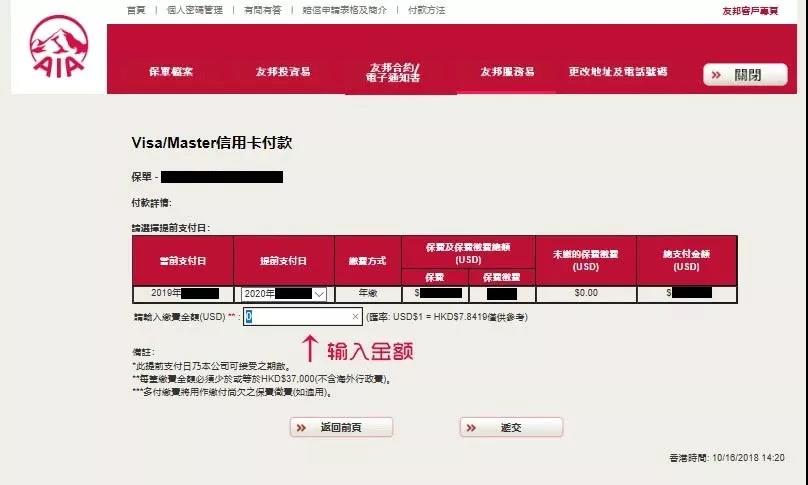The height and width of the screenshot is (485, 808).
Task: Submit the payment with 遞交 button
Action: [x=511, y=427]
